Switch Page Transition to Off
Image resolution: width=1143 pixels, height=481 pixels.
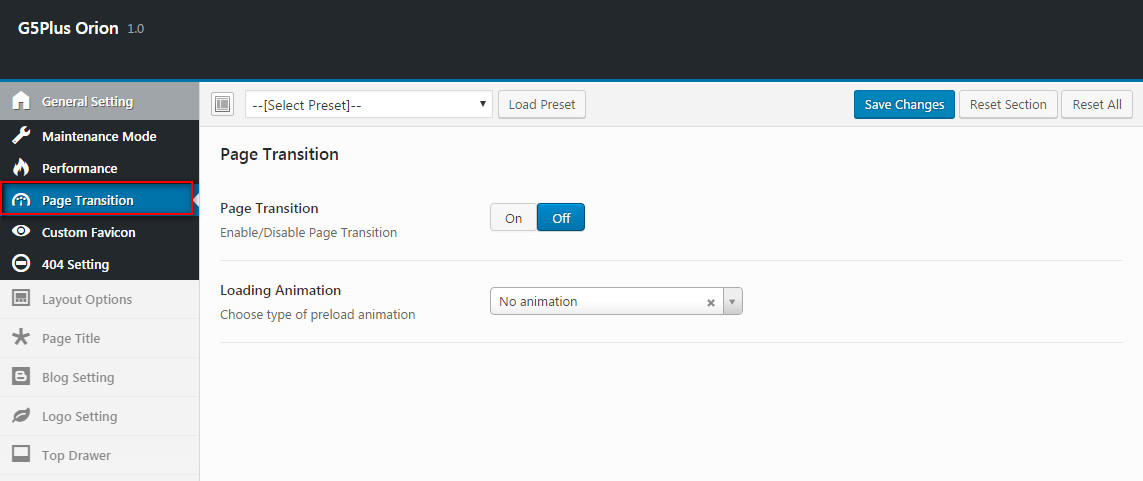point(561,217)
